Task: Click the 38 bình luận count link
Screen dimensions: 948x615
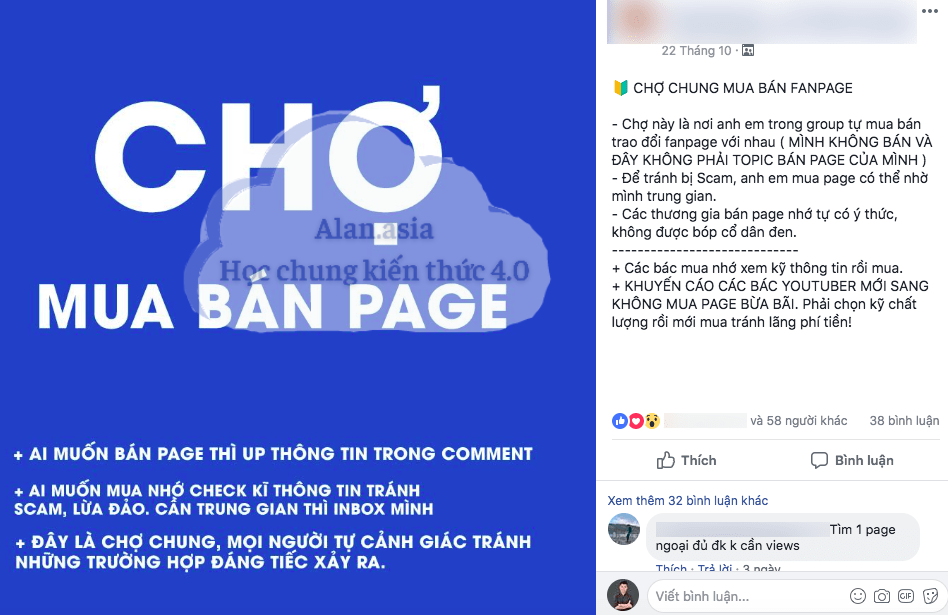Action: coord(904,421)
